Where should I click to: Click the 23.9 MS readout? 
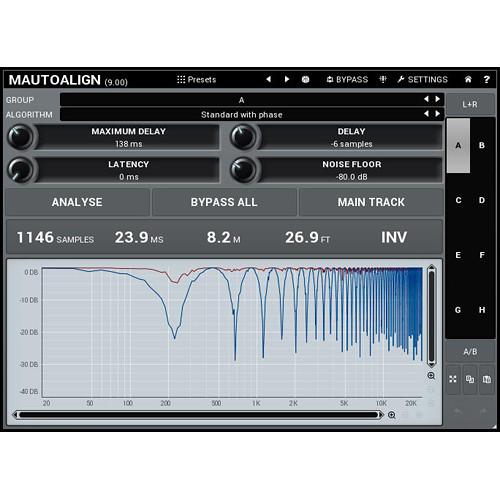tap(139, 237)
